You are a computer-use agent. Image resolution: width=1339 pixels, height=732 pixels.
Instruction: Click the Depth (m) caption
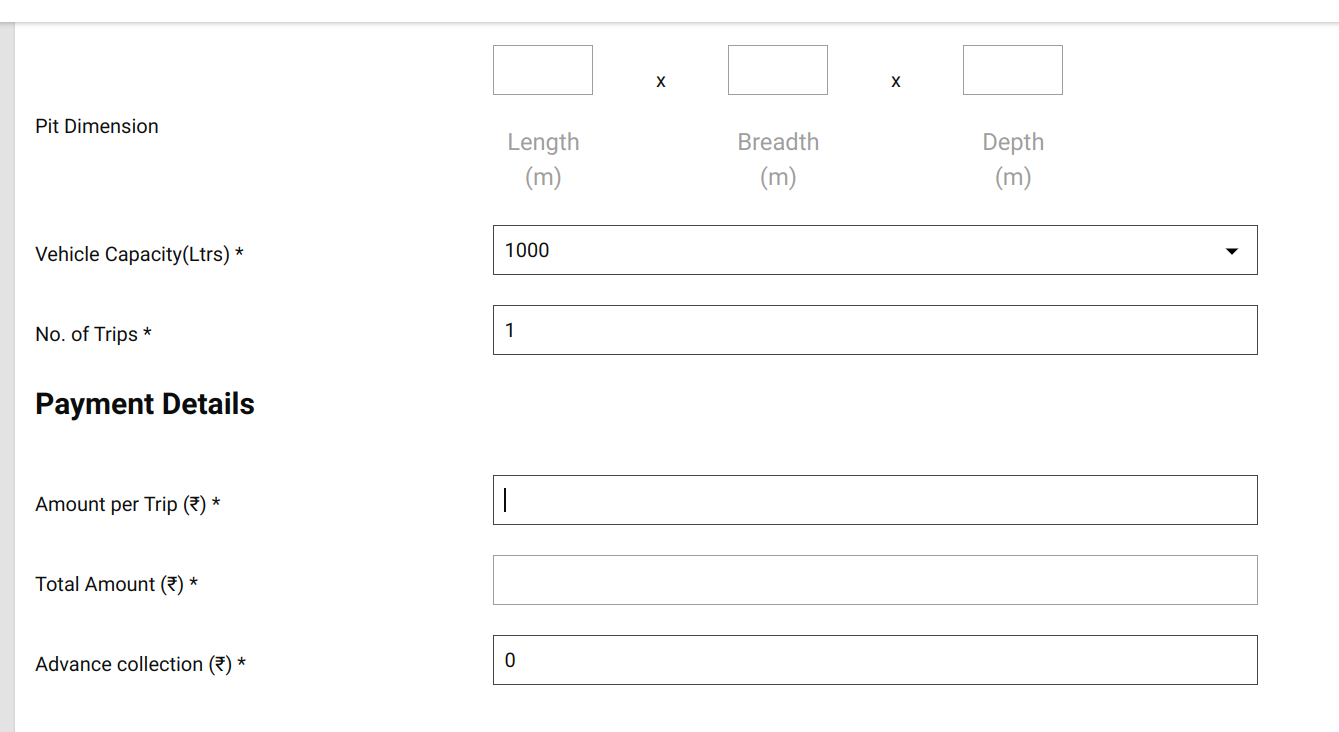tap(1013, 159)
